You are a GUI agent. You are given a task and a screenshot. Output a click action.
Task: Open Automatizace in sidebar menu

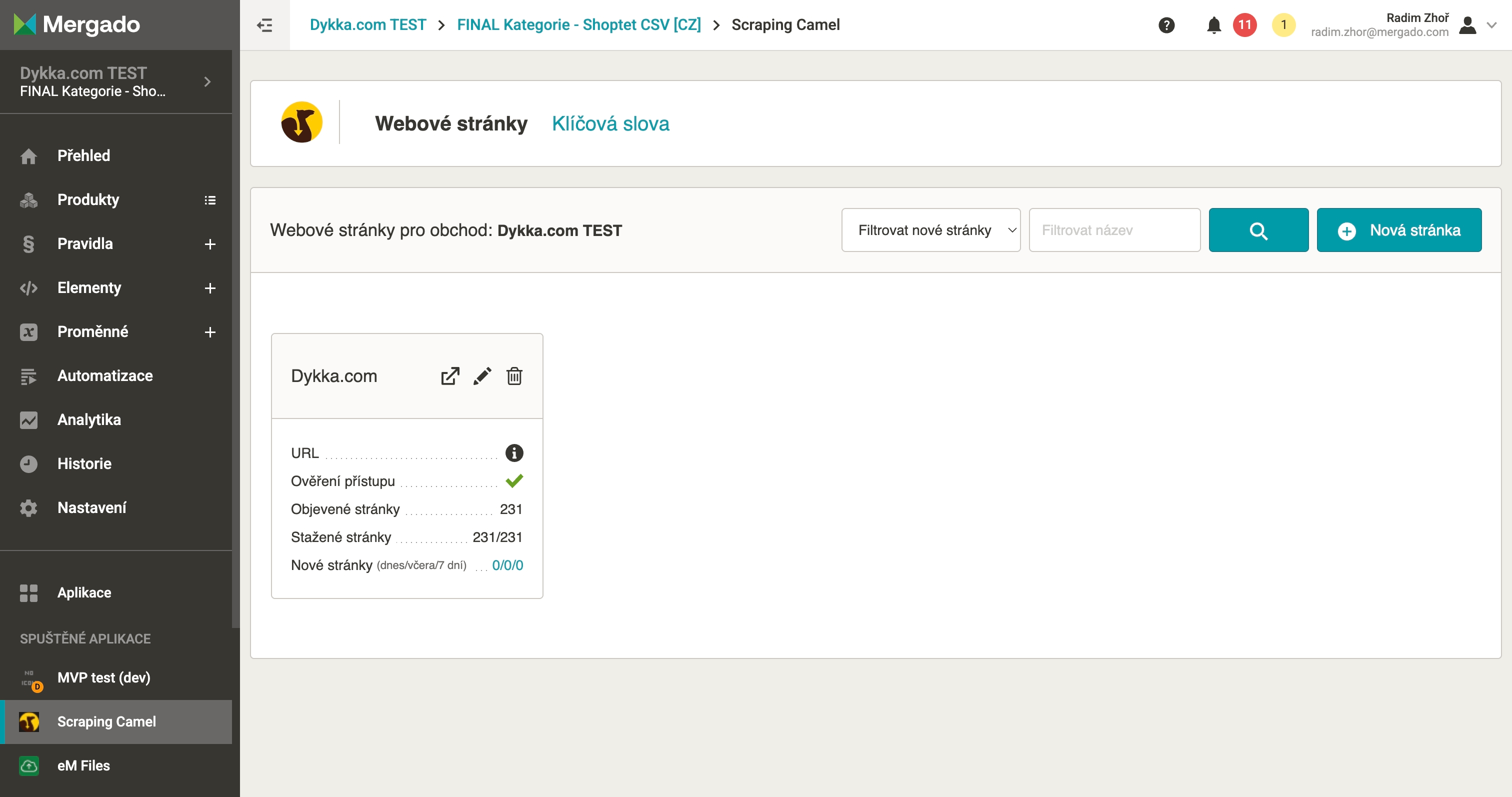(105, 375)
